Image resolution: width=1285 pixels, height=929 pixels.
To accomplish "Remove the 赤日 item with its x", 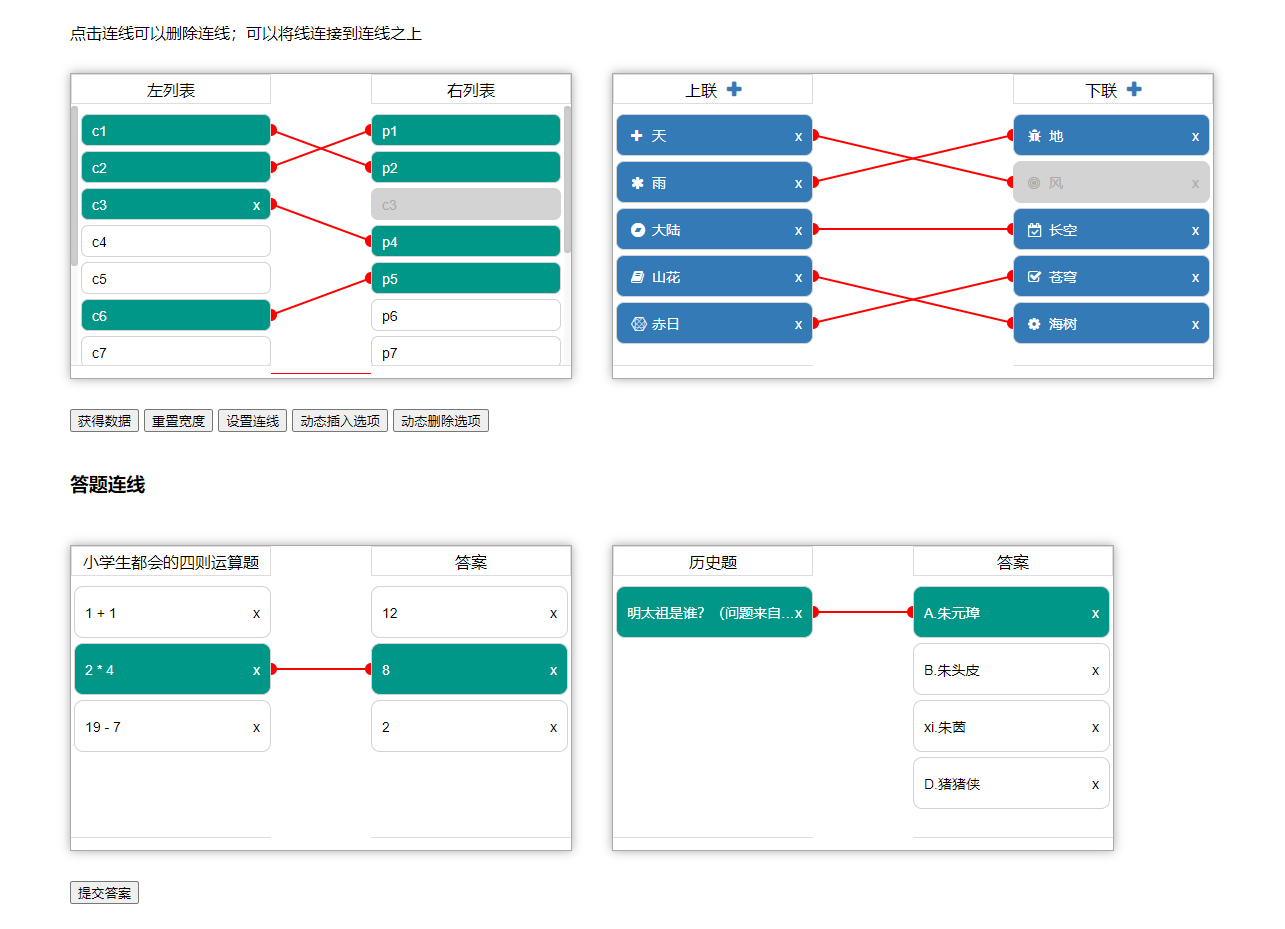I will (798, 324).
